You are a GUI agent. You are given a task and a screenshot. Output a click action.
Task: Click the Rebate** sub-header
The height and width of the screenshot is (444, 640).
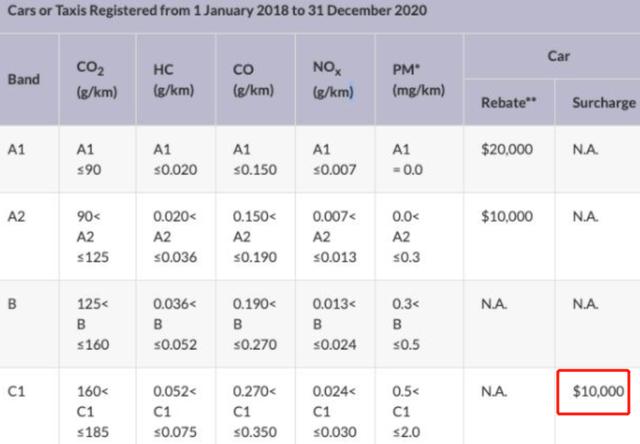(x=508, y=103)
